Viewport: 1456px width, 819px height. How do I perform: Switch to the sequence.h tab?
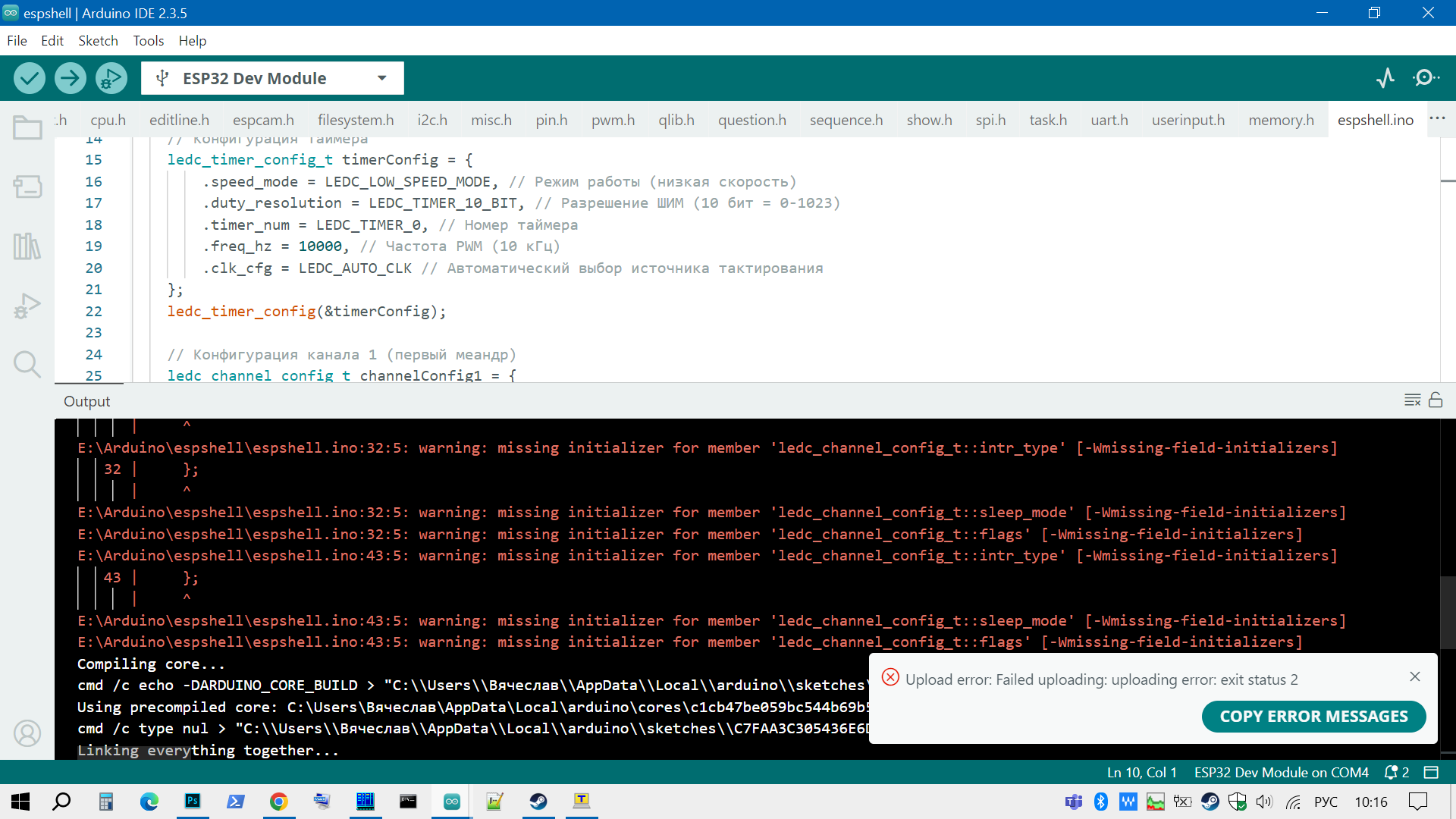pos(846,120)
